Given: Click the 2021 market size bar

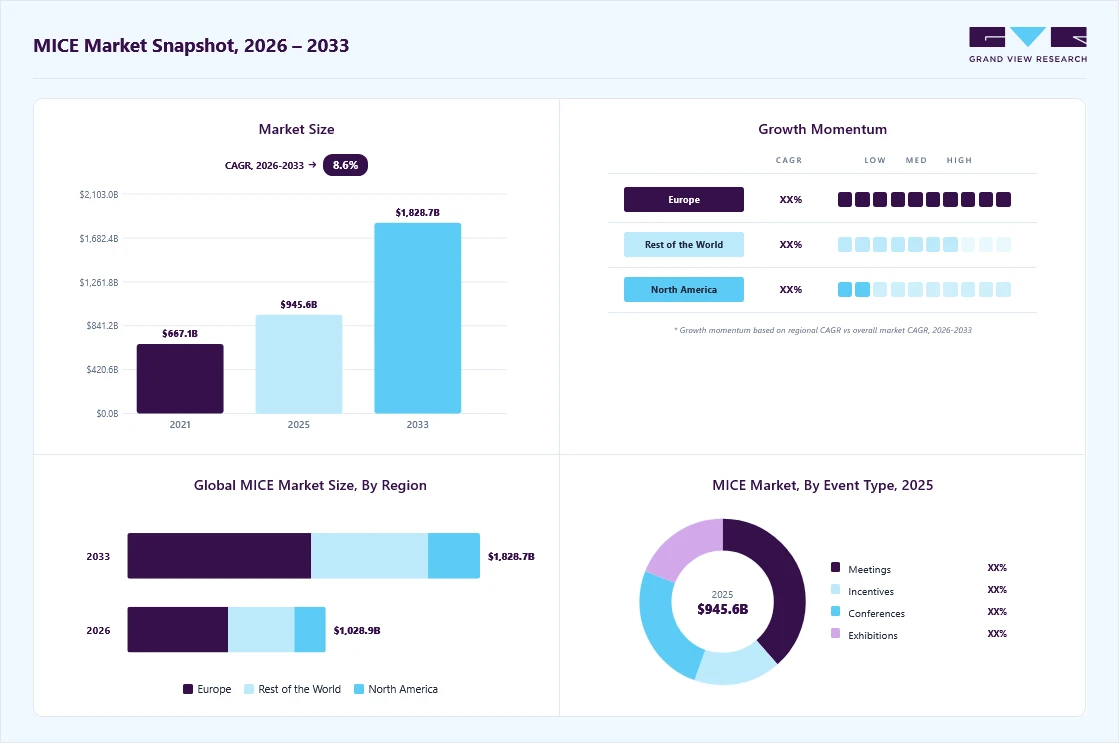Looking at the screenshot, I should [180, 379].
